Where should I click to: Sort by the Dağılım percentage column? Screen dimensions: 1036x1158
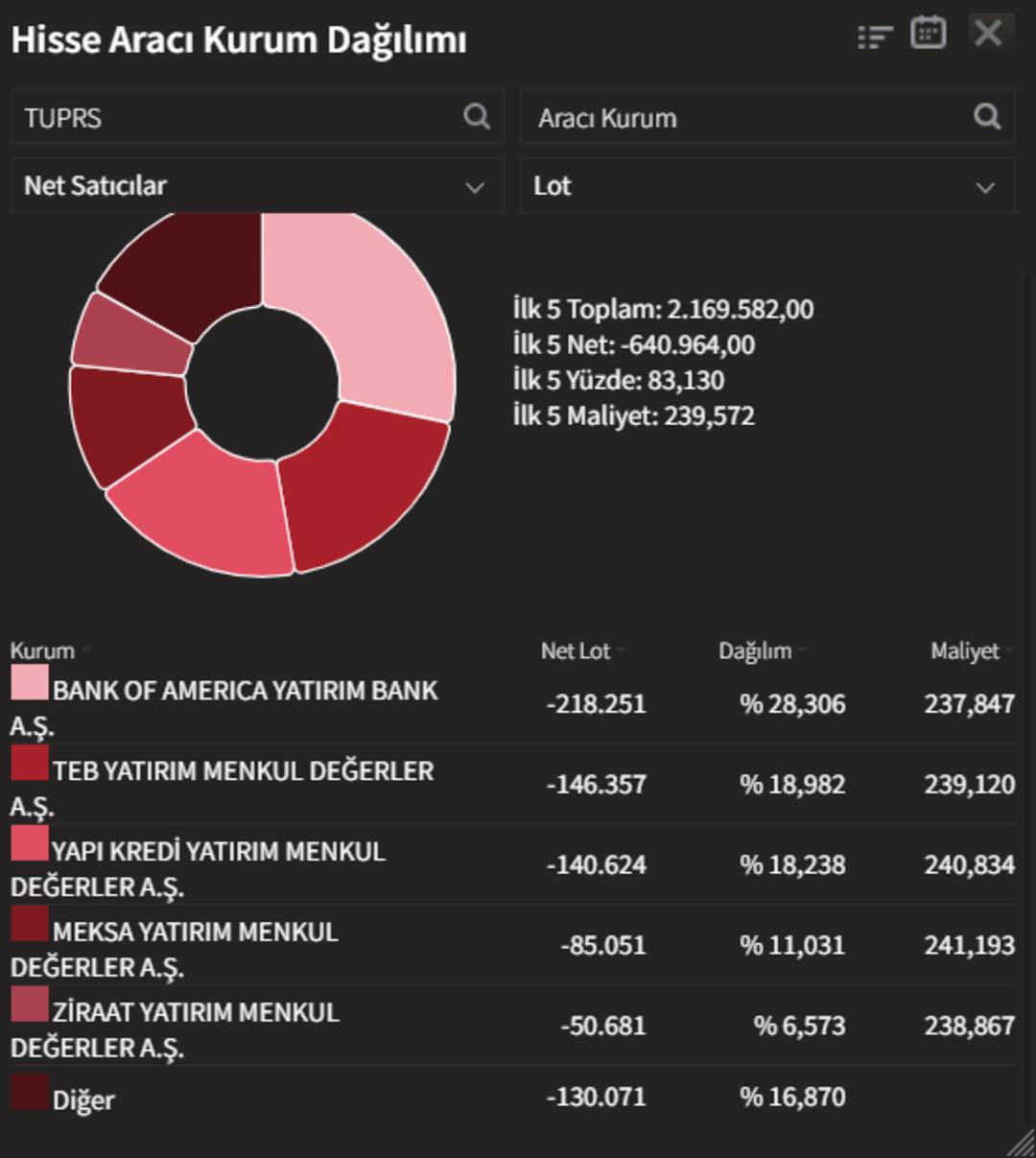click(756, 650)
